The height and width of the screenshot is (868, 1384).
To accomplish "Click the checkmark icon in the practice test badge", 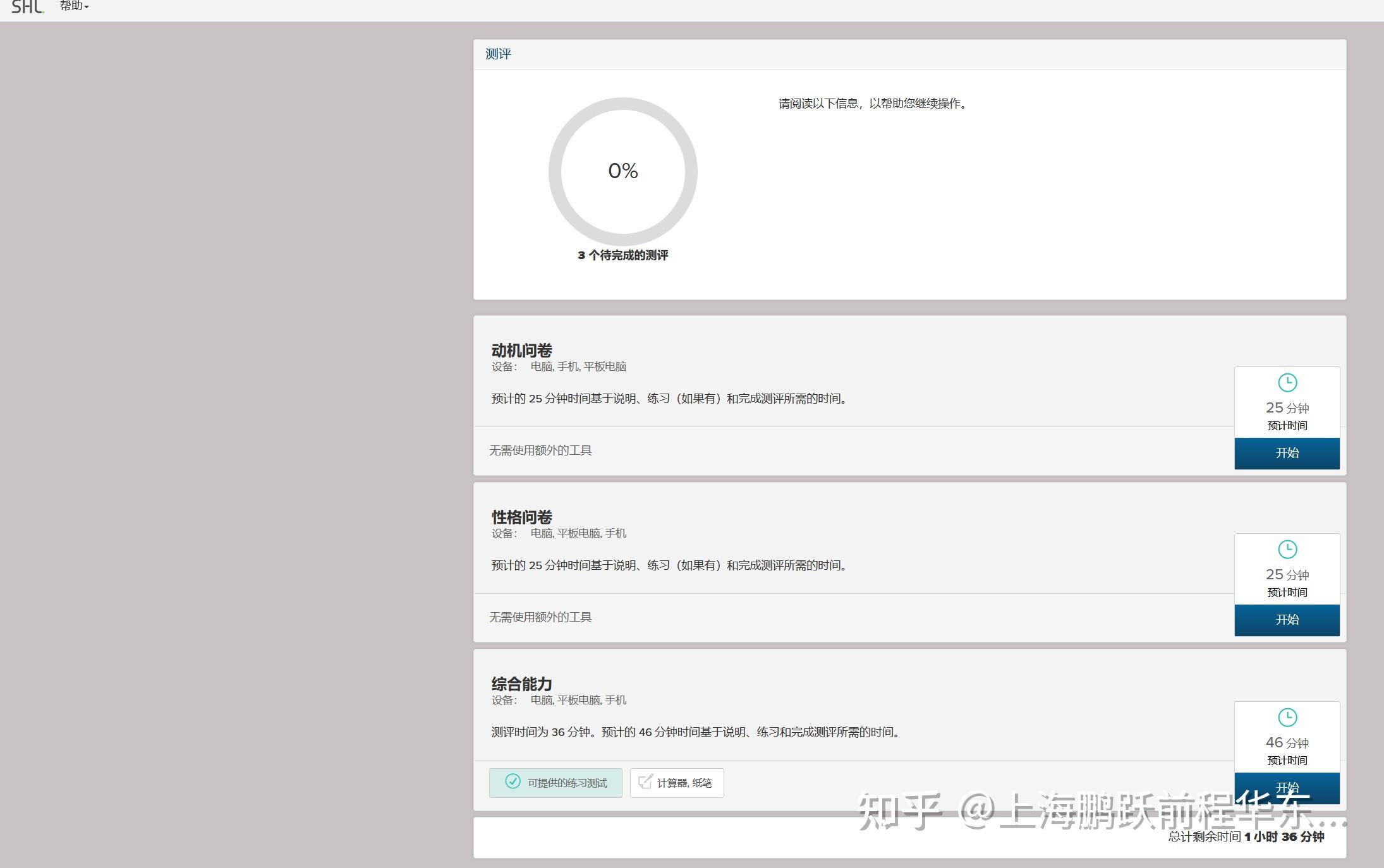I will (513, 782).
